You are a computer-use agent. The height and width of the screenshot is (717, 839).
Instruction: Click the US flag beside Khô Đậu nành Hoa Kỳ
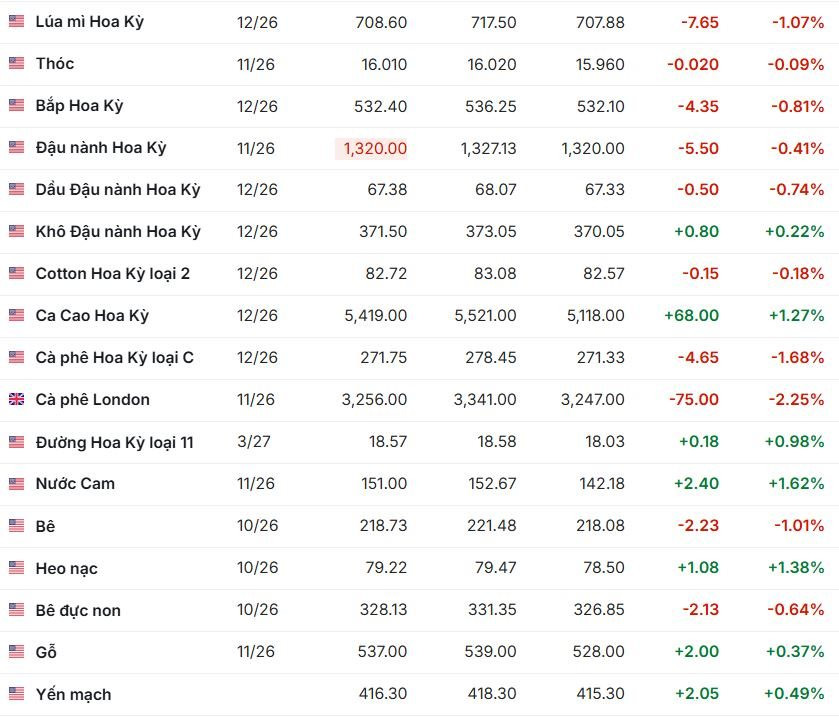pos(17,231)
